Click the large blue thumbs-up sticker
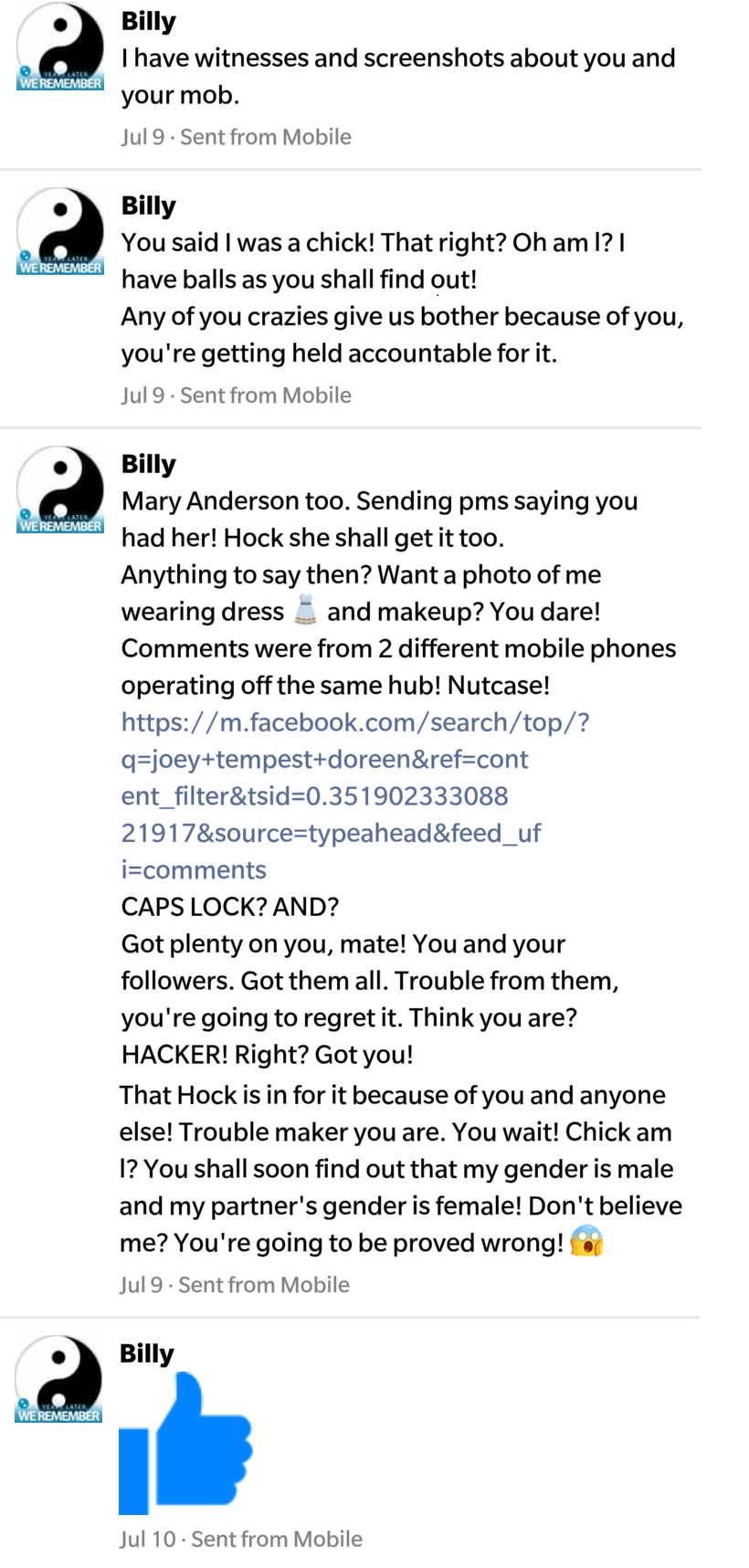 [x=185, y=1443]
